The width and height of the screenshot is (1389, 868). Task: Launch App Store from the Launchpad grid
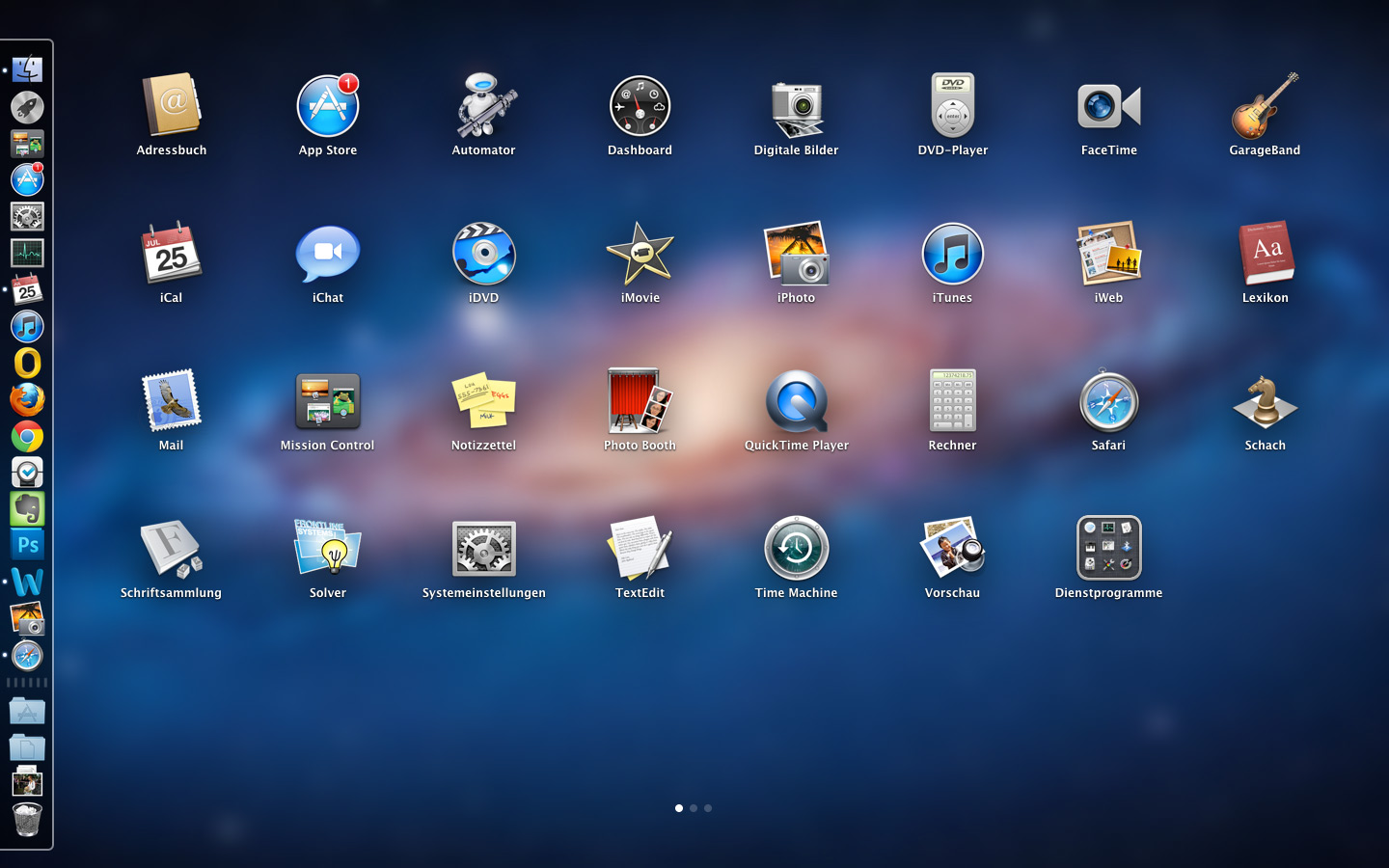tap(328, 105)
